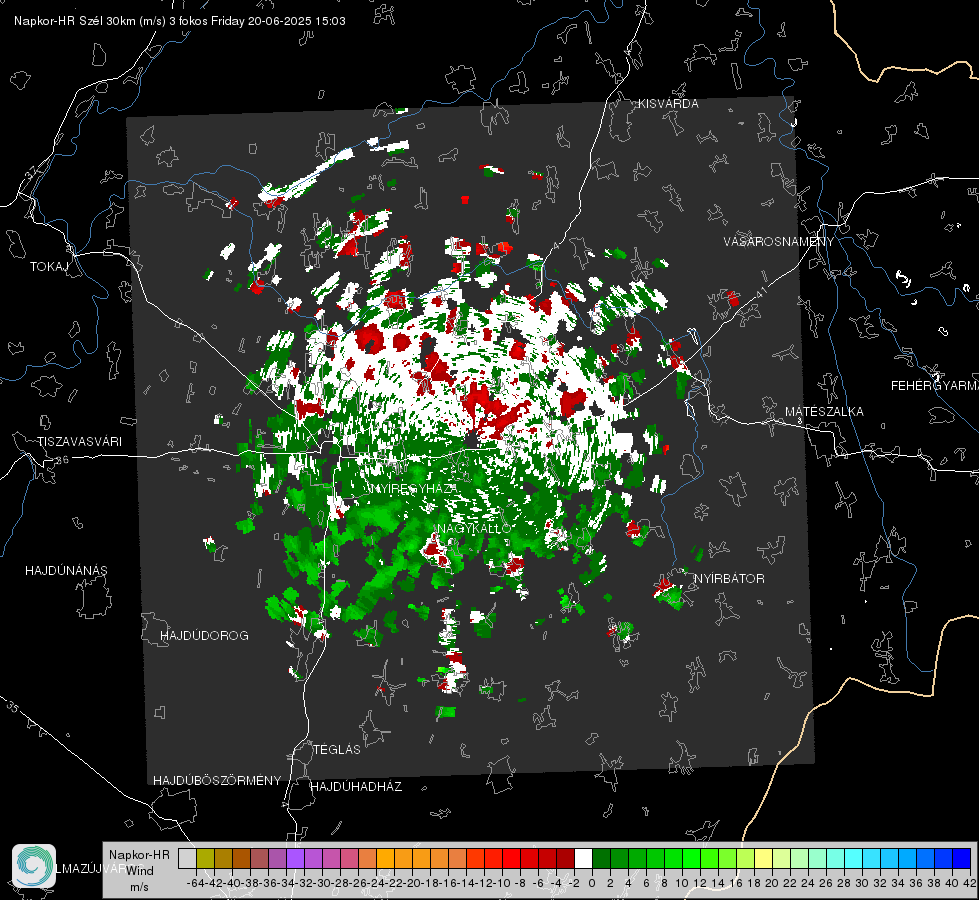Pick the grey first swatch in legend
979x900 pixels.
pos(187,859)
